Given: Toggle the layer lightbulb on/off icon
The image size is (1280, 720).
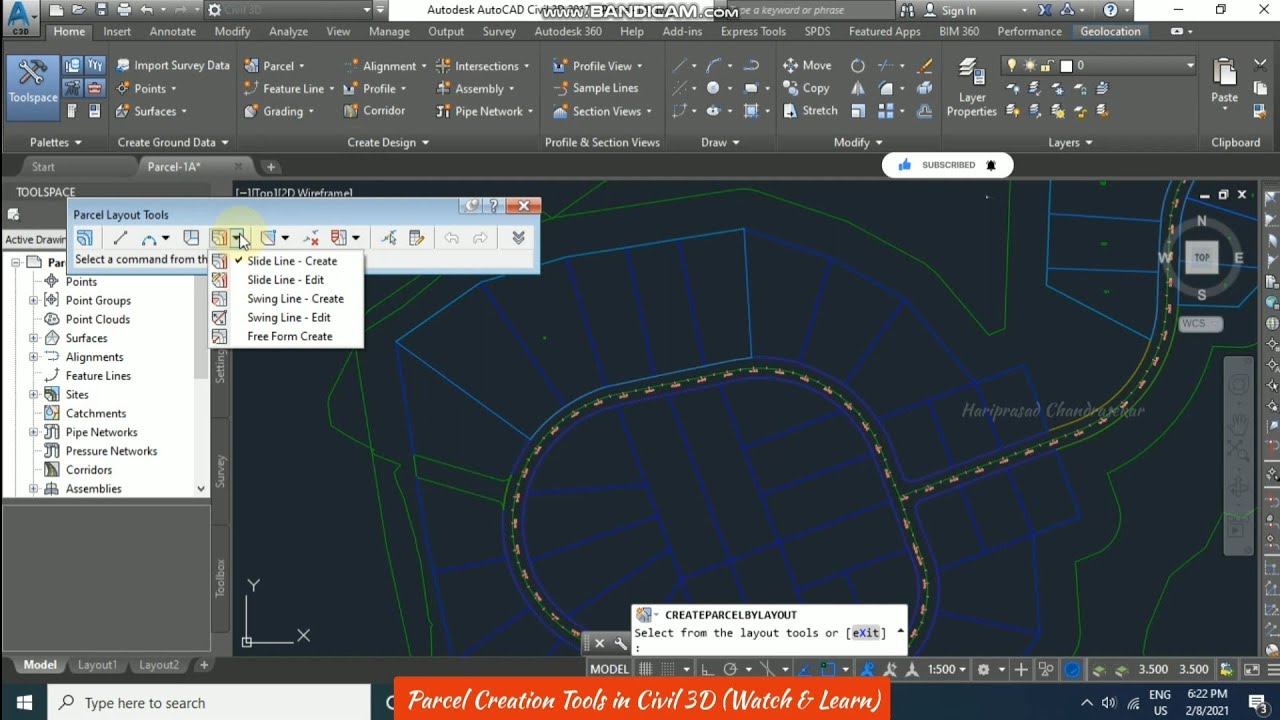Looking at the screenshot, I should click(x=1012, y=66).
